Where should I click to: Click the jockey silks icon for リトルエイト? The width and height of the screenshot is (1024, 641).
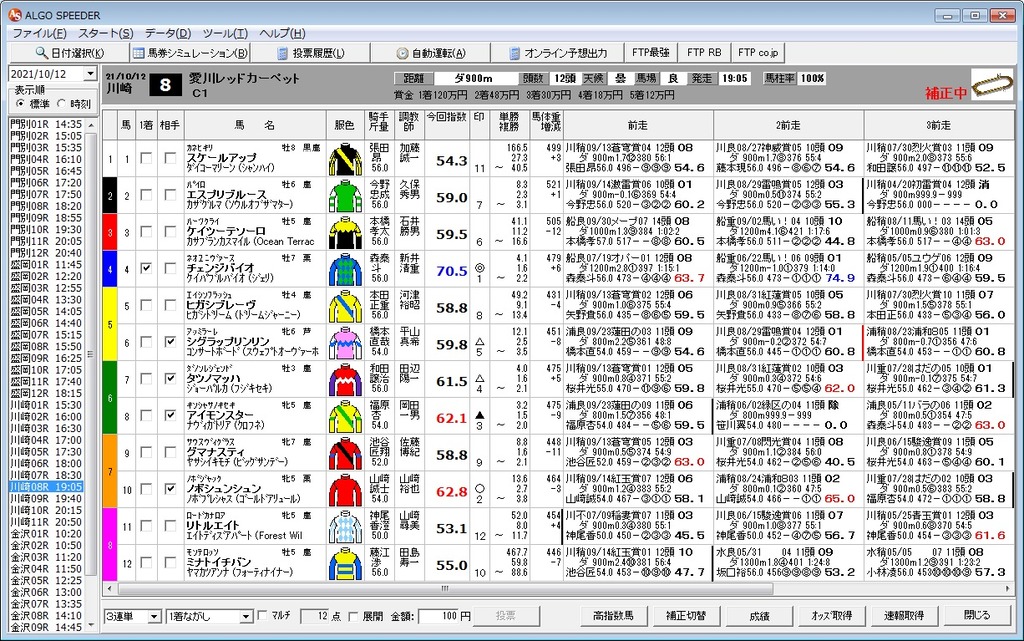pyautogui.click(x=345, y=527)
